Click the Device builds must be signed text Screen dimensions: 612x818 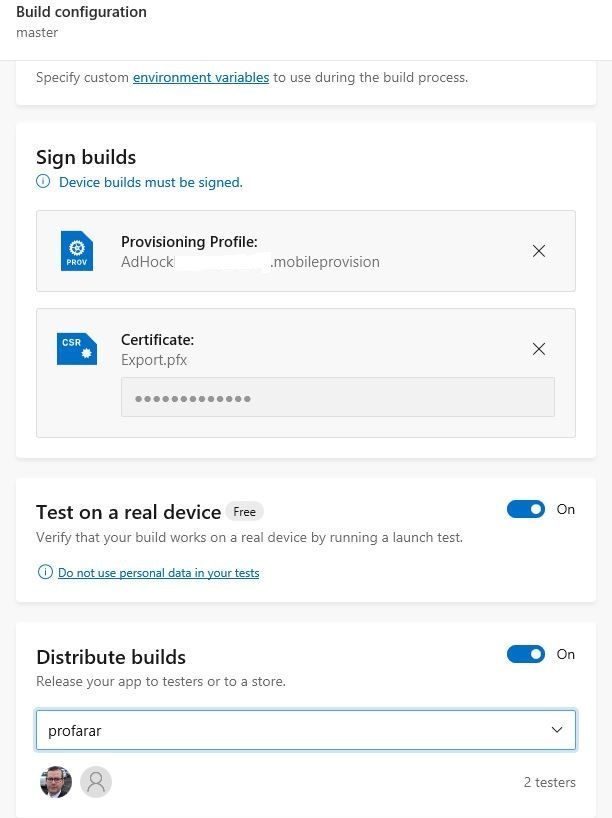[151, 183]
